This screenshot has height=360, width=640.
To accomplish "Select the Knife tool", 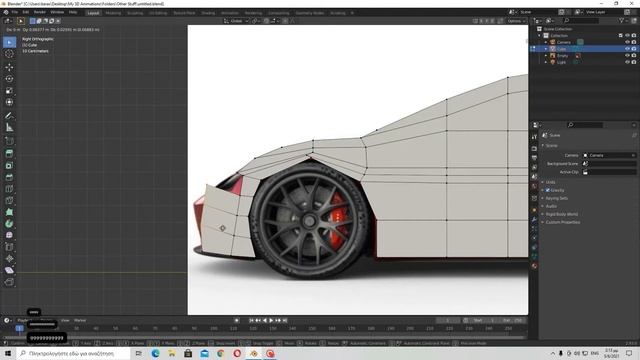I will click(x=9, y=200).
